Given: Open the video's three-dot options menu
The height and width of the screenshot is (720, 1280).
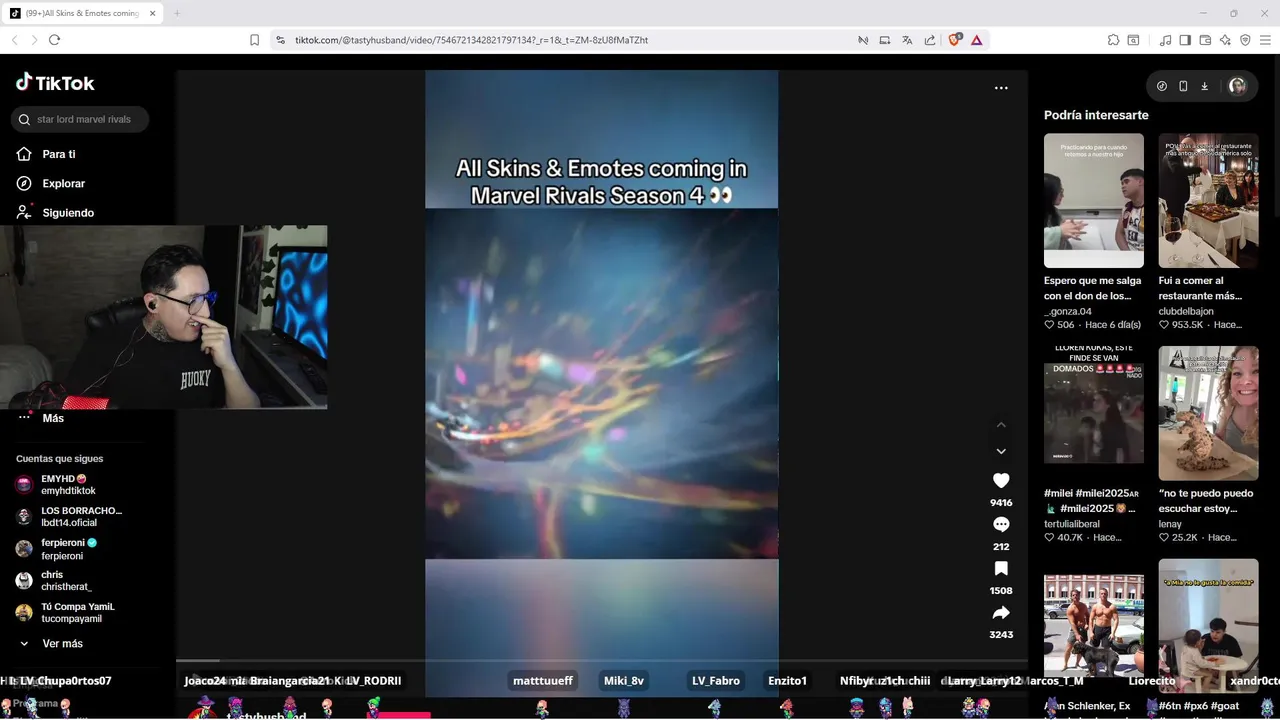Looking at the screenshot, I should pyautogui.click(x=1001, y=88).
